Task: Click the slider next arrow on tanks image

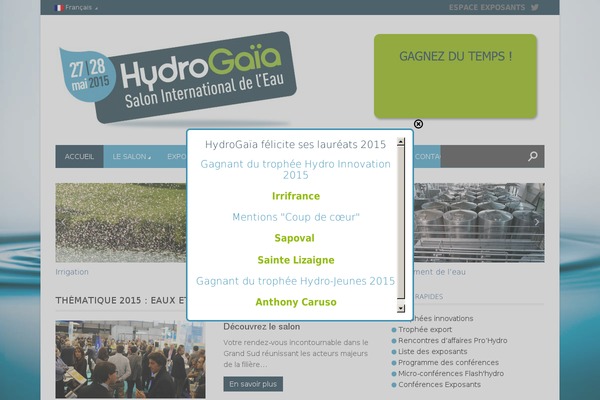Action: 537,222
